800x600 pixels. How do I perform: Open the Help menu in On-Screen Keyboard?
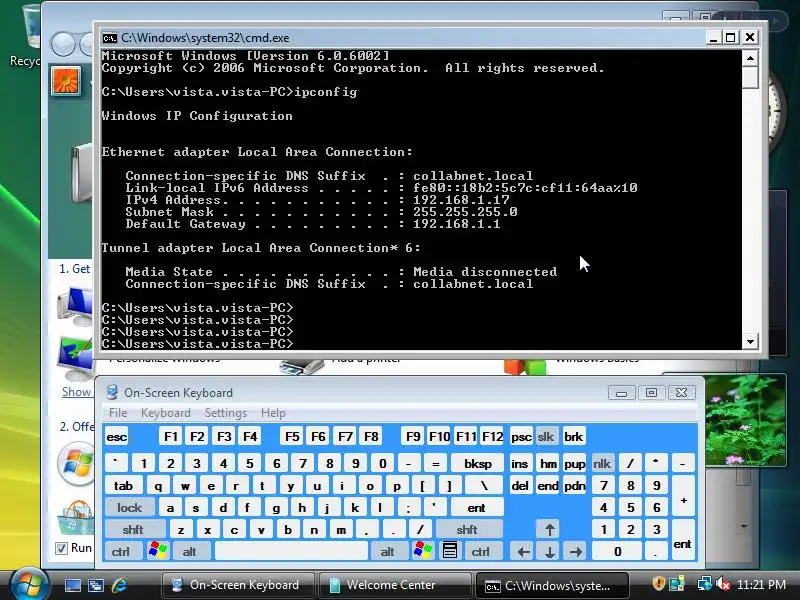(x=273, y=413)
